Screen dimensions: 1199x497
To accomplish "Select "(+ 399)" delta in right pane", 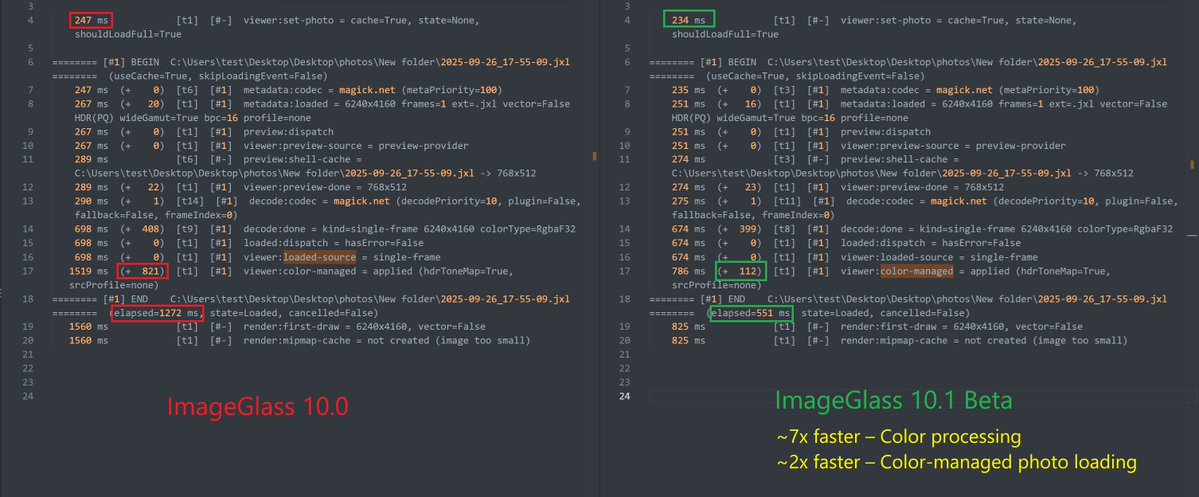I will point(740,229).
